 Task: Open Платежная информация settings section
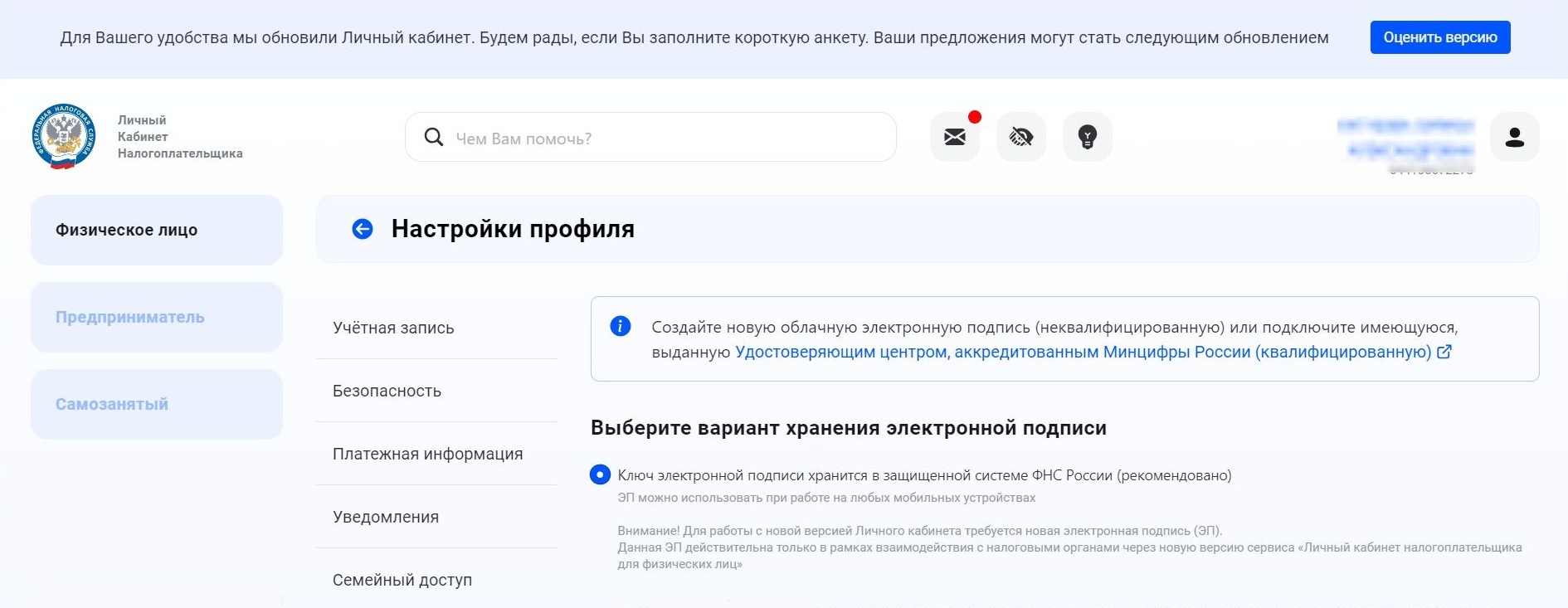[x=436, y=454]
